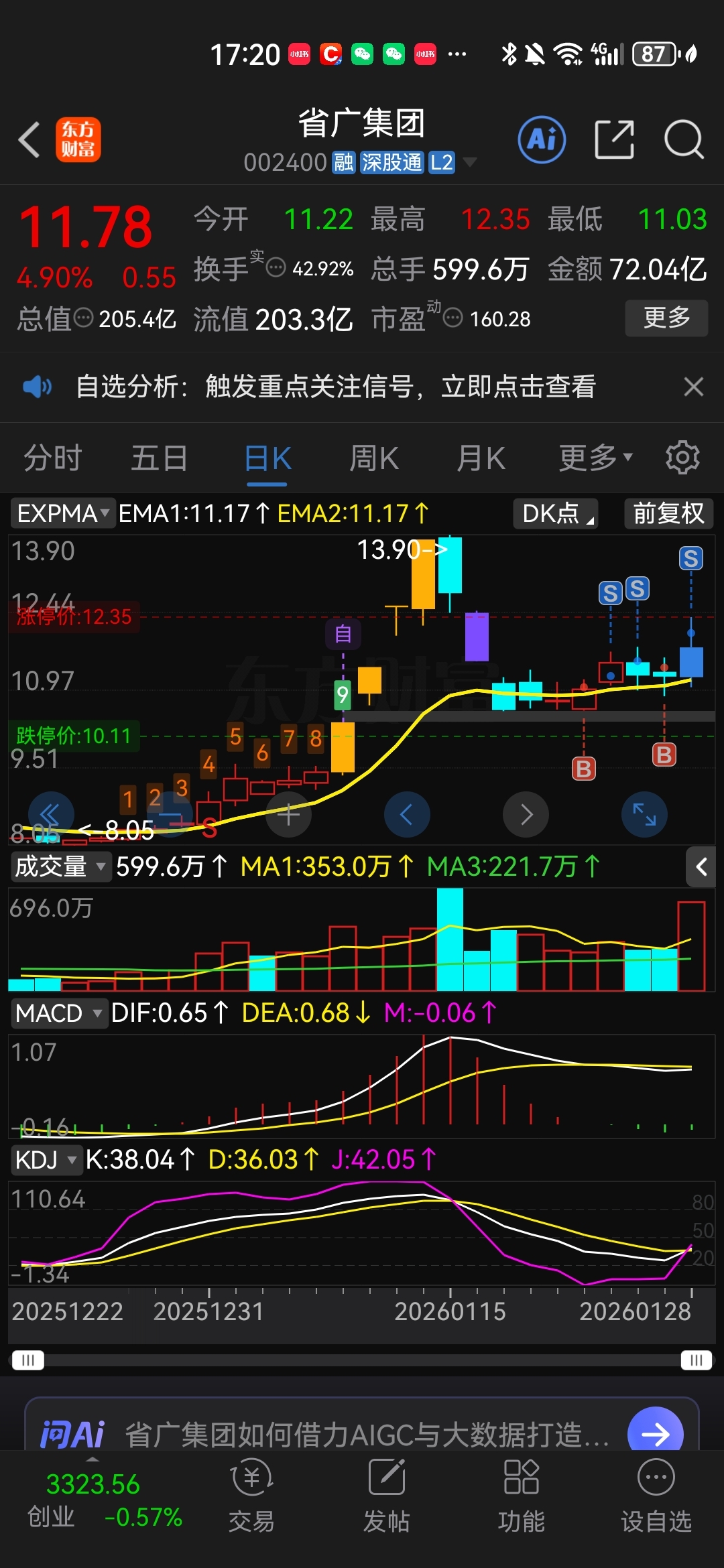
Task: Tap the 涨停价:12.35 label
Action: click(x=74, y=616)
